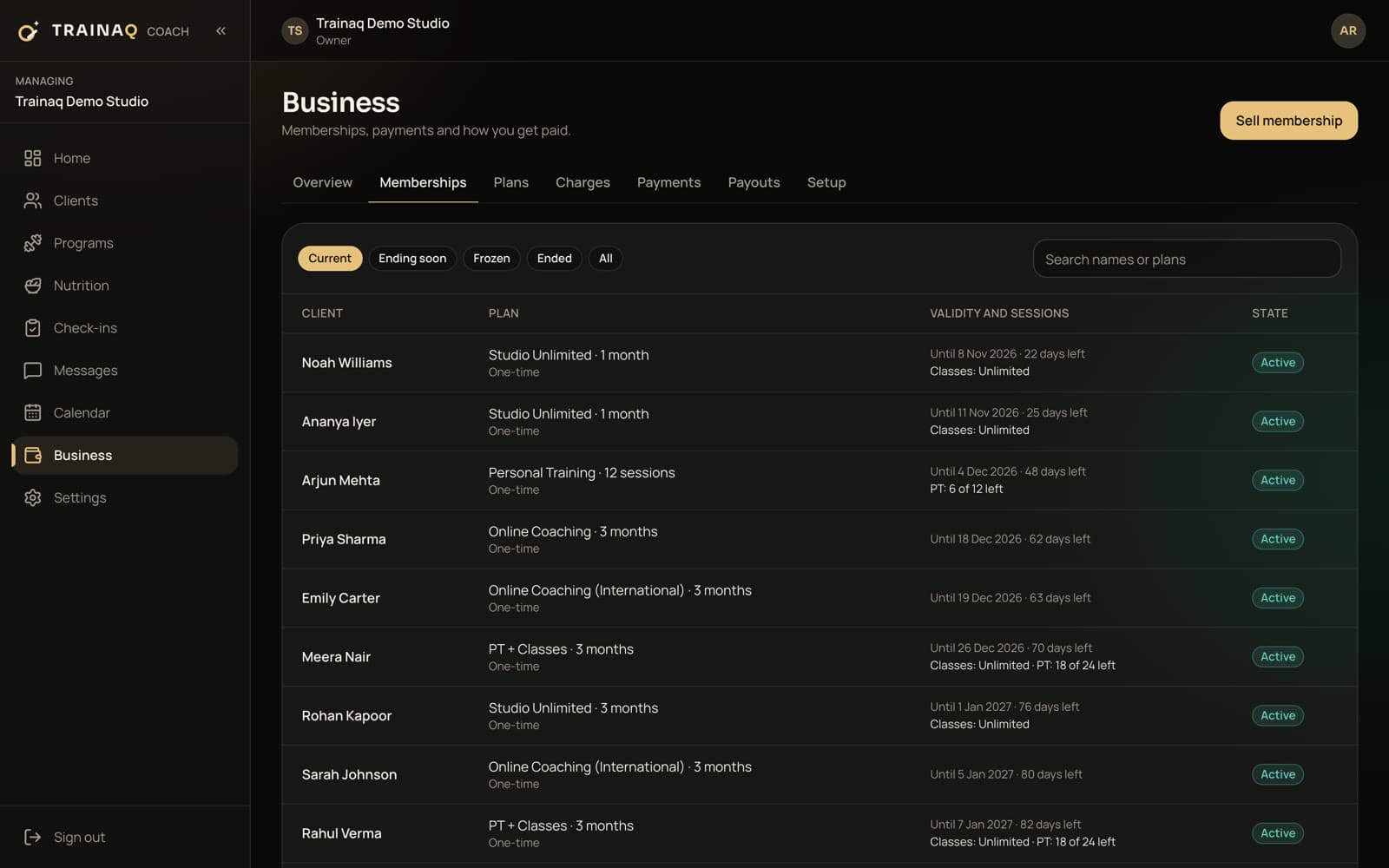Click the Plan column header
This screenshot has width=1389, height=868.
pyautogui.click(x=504, y=313)
